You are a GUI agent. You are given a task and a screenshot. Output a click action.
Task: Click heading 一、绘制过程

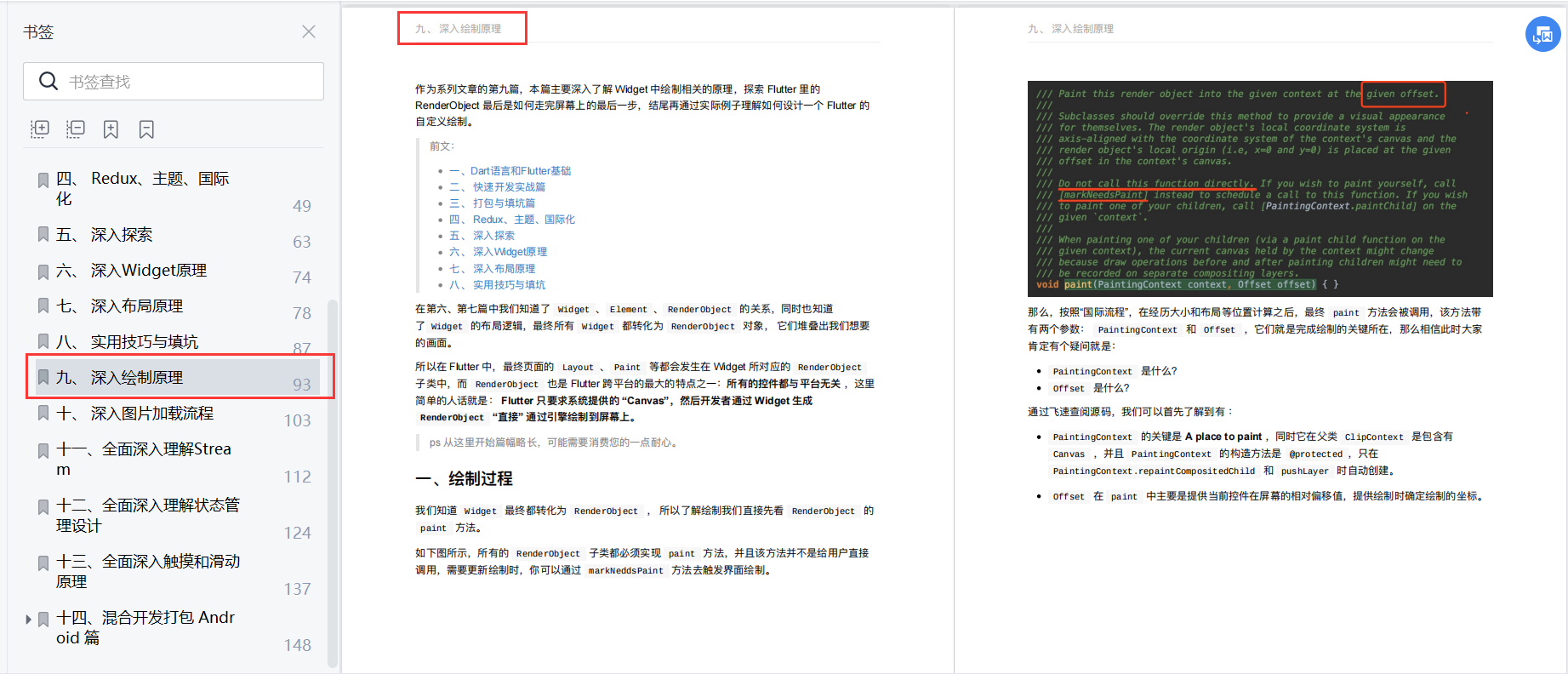click(465, 479)
